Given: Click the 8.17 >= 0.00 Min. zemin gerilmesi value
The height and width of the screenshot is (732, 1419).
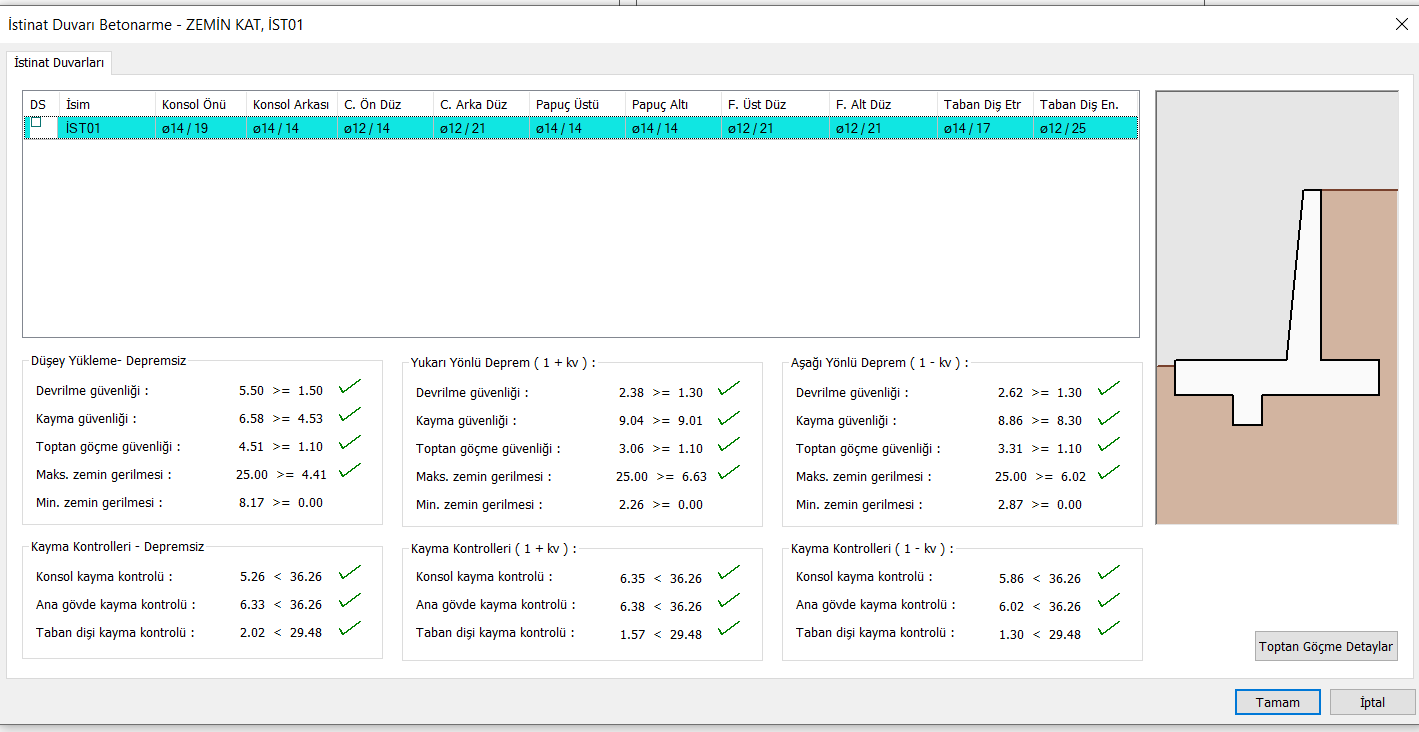Looking at the screenshot, I should (x=281, y=503).
